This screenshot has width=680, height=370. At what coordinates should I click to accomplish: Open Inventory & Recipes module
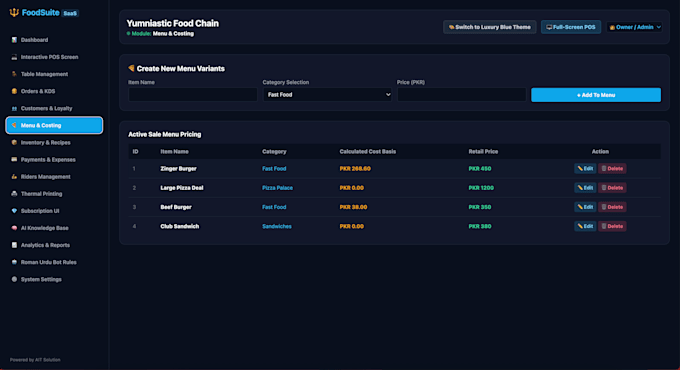click(54, 142)
